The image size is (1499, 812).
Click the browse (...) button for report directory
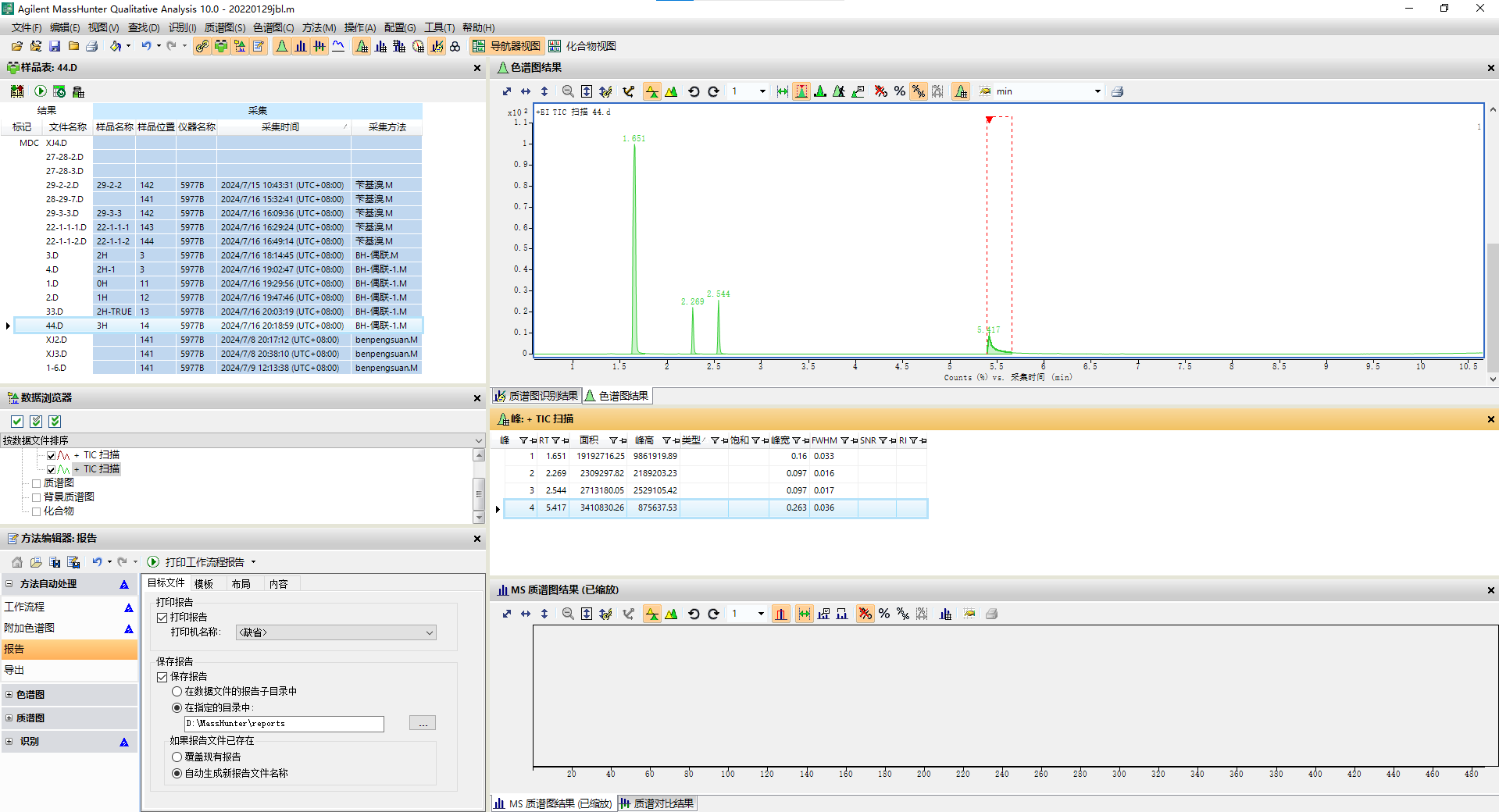pos(423,724)
